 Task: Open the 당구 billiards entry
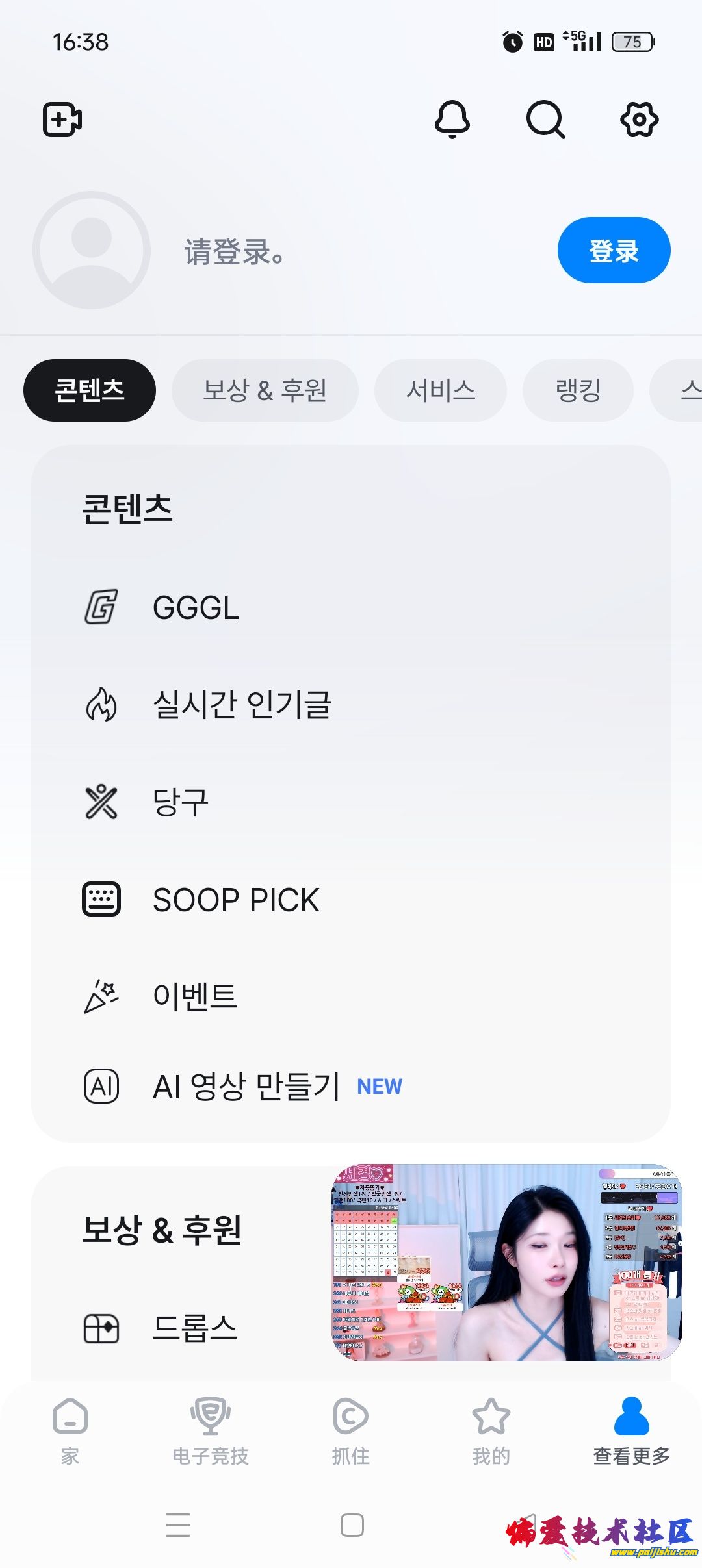tap(180, 803)
